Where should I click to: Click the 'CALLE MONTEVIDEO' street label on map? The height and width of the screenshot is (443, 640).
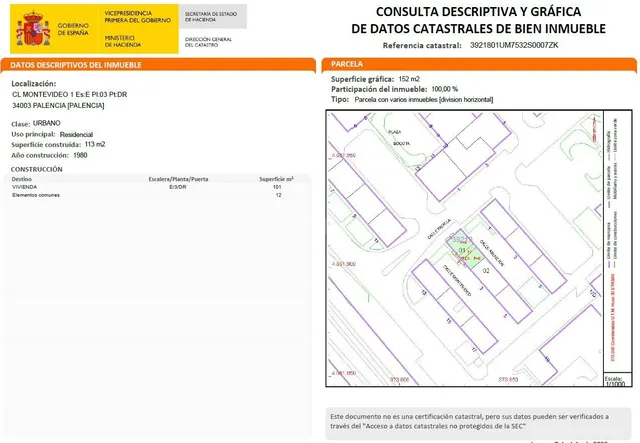(x=457, y=280)
